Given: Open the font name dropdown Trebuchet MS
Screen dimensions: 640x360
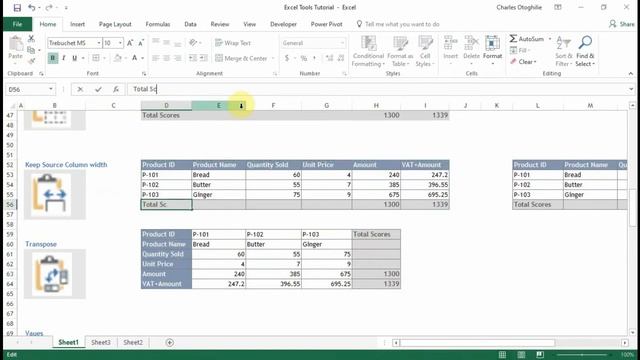Looking at the screenshot, I should 99,43.
